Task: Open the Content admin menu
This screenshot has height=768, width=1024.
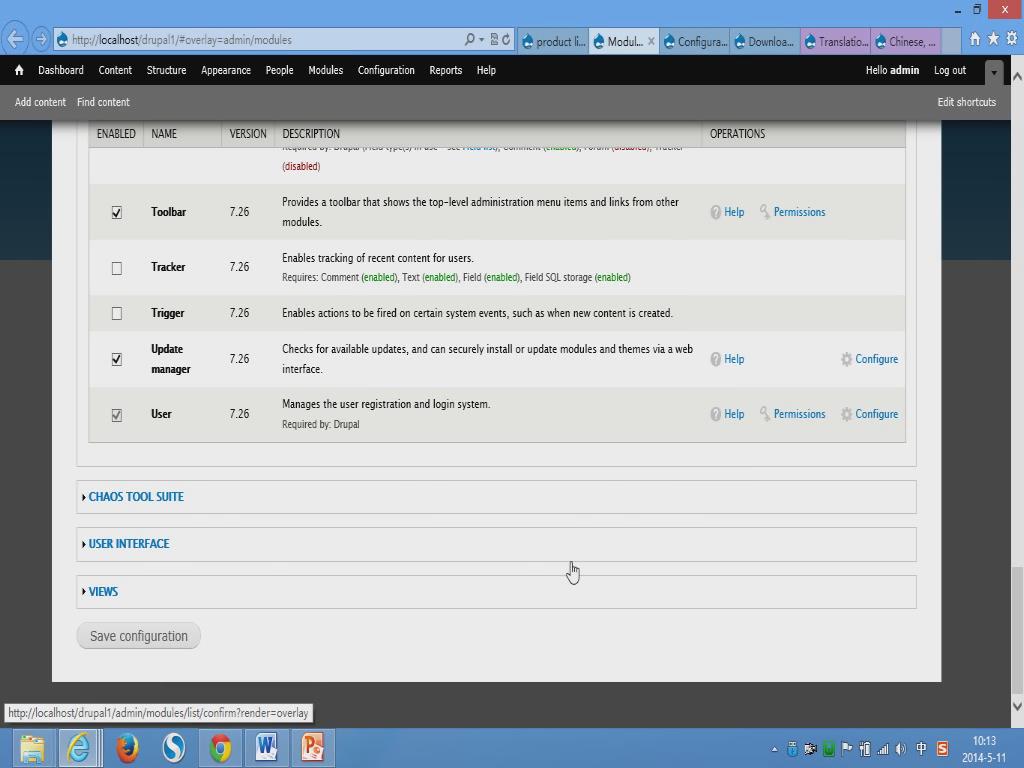Action: (x=115, y=70)
